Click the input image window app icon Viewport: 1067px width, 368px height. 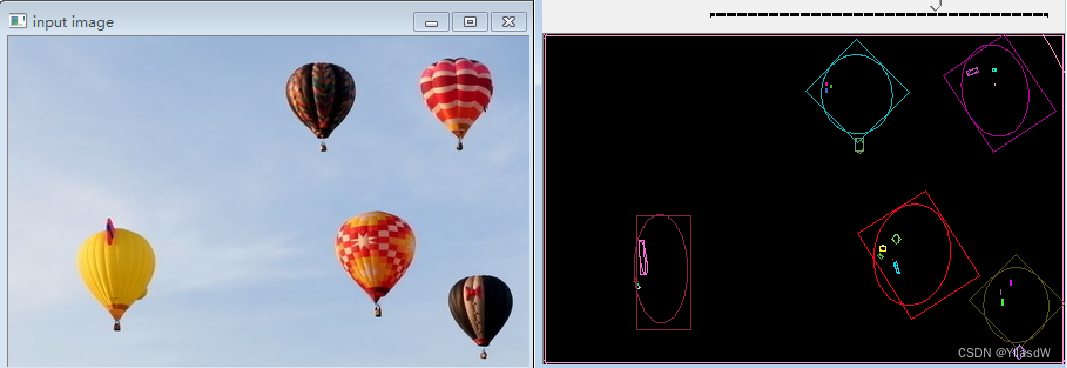[17, 22]
